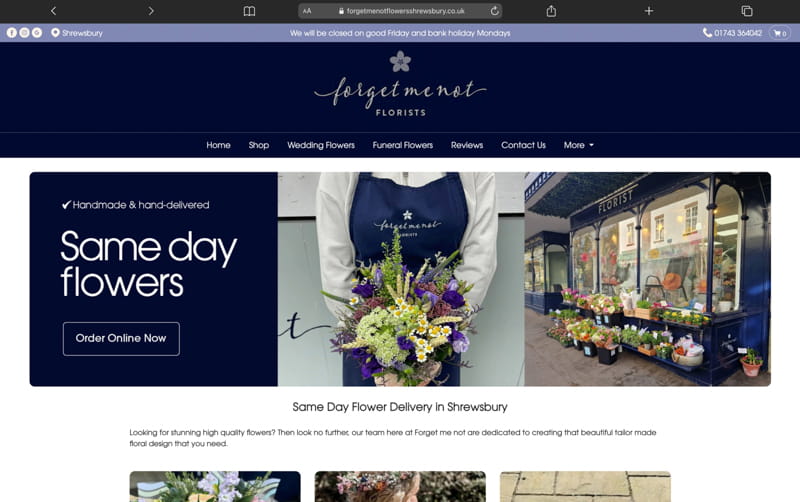
Task: Open the Shop menu item
Action: point(259,145)
